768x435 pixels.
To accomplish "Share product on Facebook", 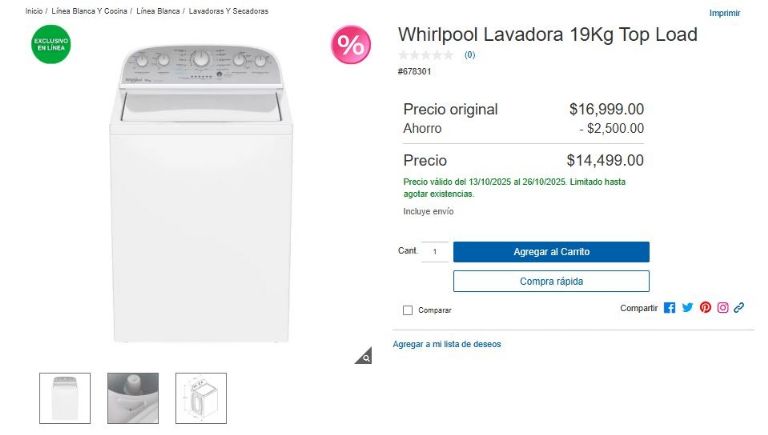I will (x=670, y=308).
